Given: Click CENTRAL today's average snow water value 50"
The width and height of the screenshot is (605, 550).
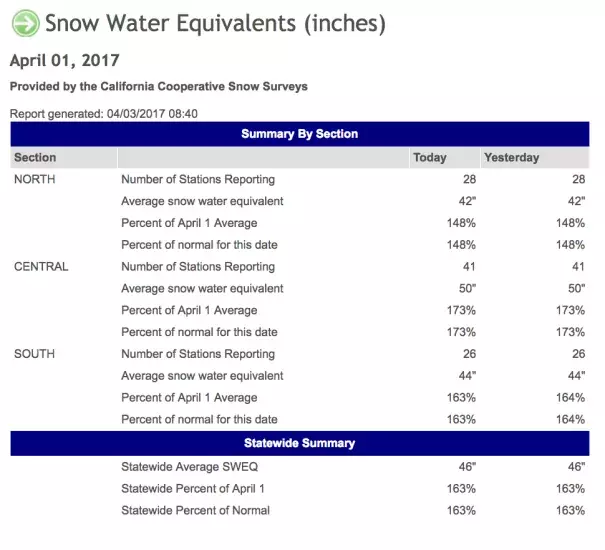Looking at the screenshot, I should tap(467, 288).
